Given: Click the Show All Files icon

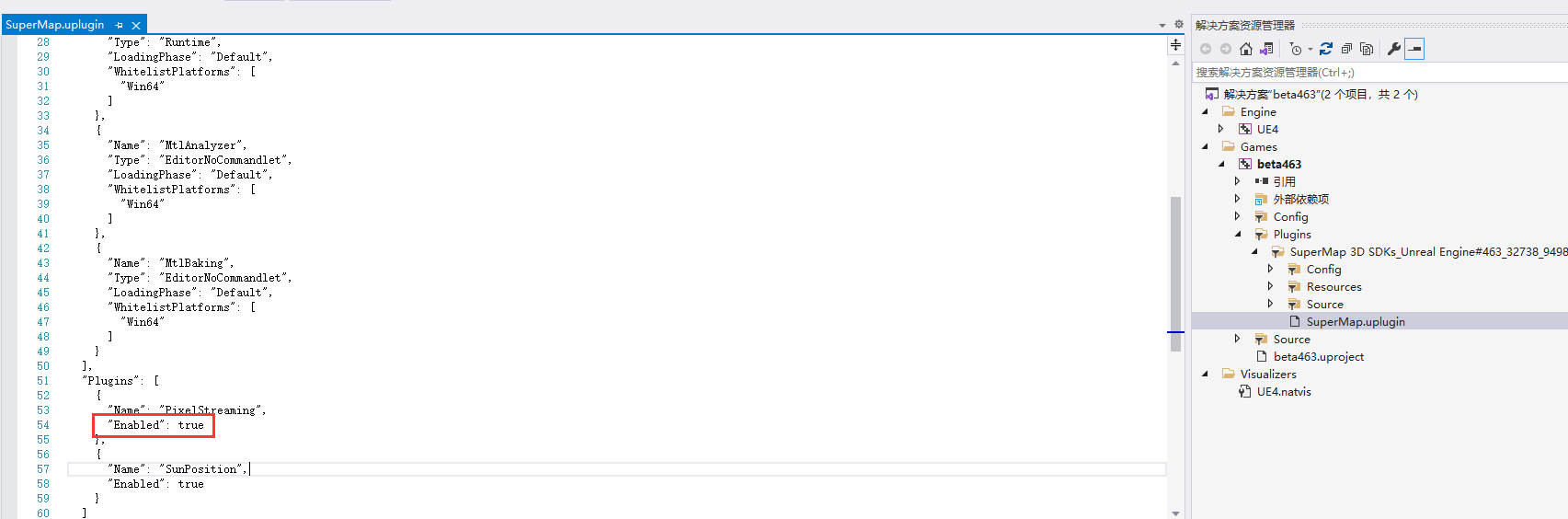Looking at the screenshot, I should (x=1367, y=49).
